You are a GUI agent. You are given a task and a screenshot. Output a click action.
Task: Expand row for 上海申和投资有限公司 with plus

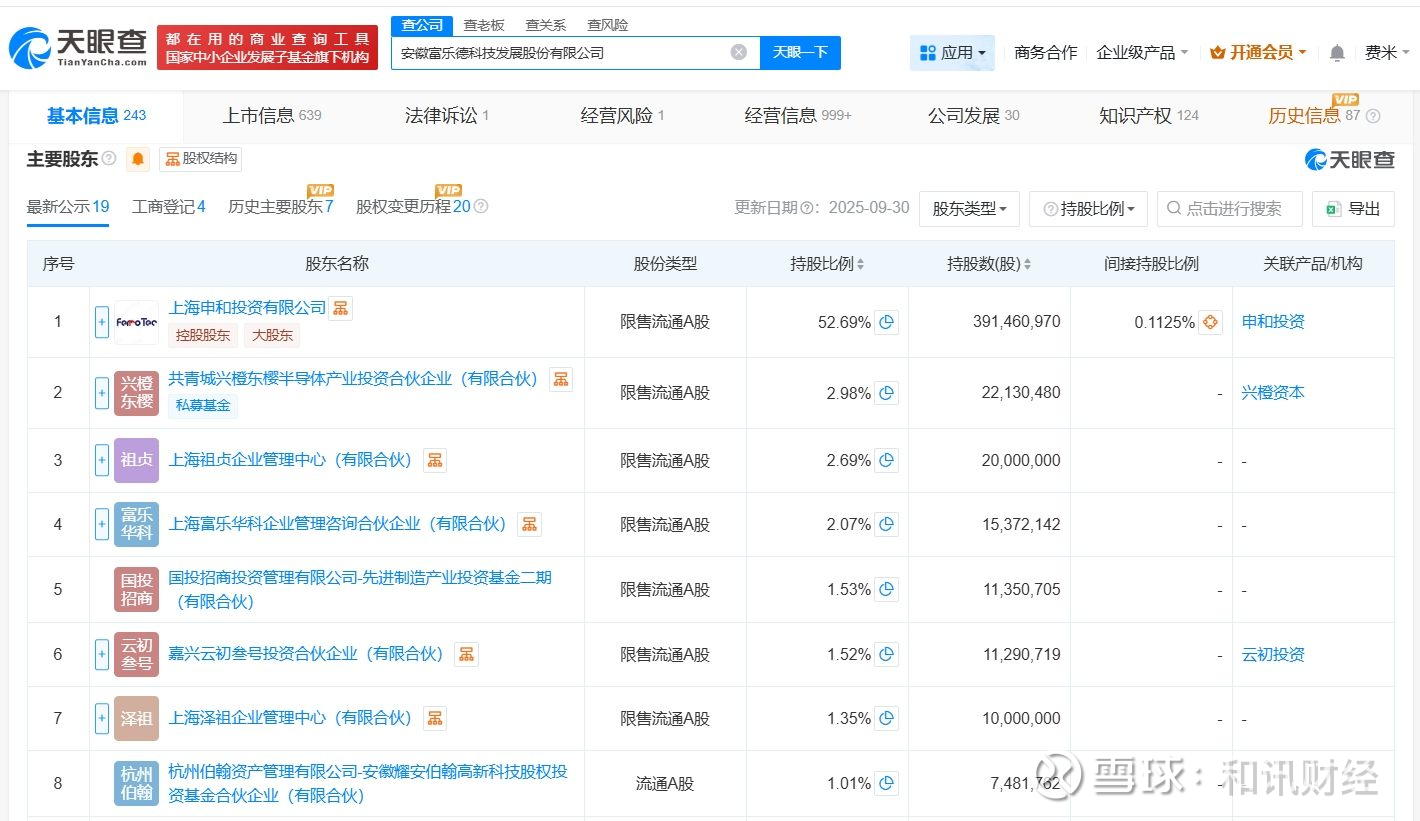tap(101, 322)
